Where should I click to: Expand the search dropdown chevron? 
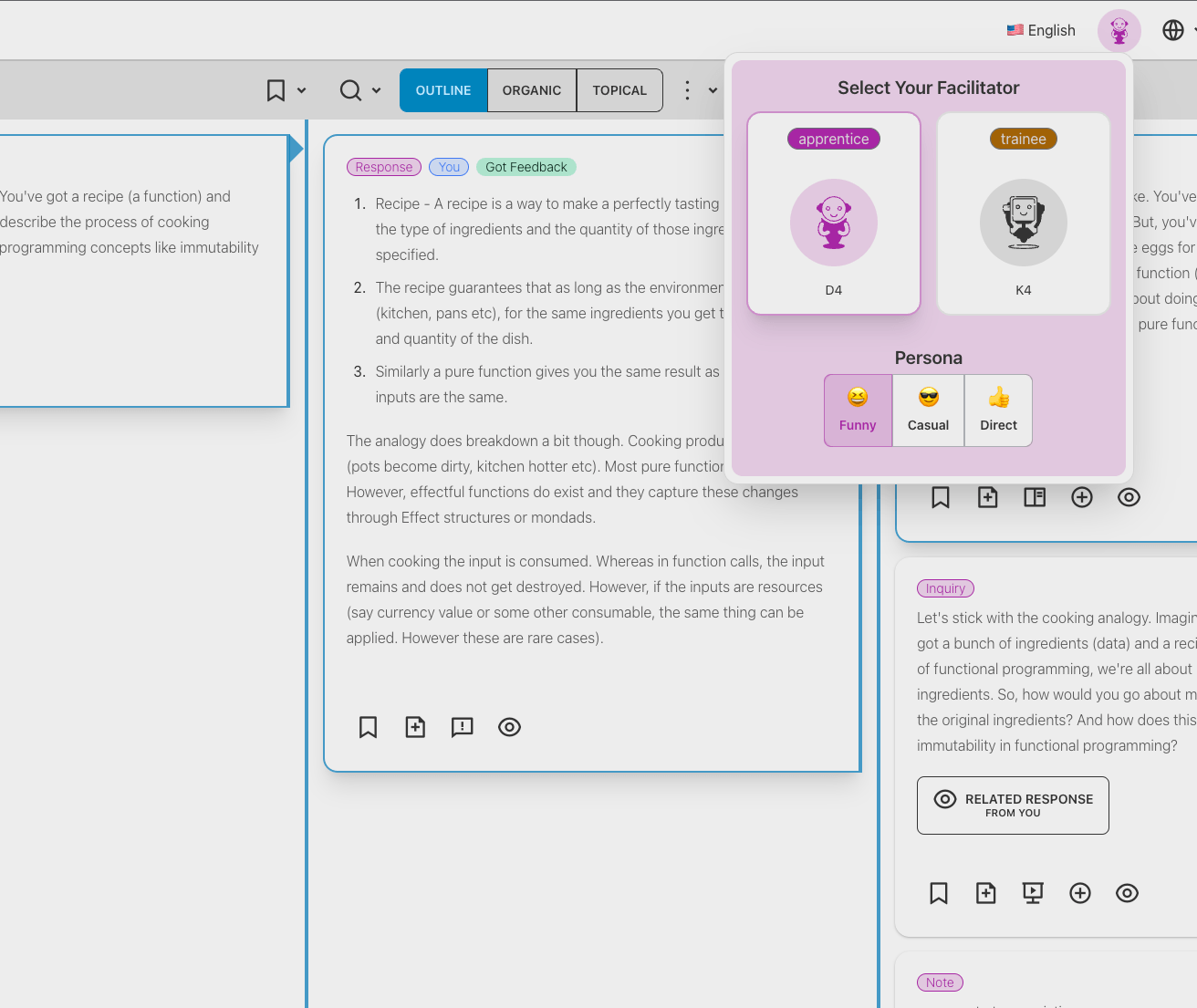377,91
